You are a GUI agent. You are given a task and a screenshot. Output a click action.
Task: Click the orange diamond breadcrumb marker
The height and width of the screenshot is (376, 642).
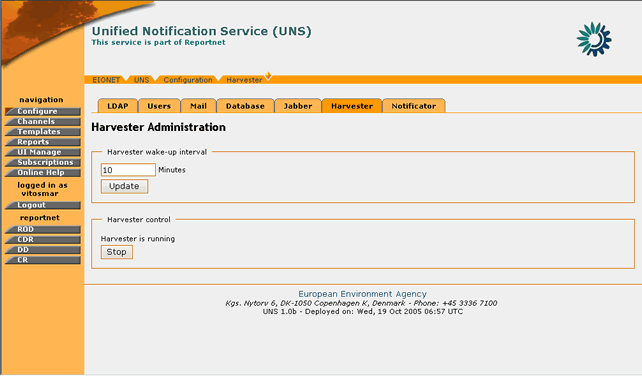[x=268, y=75]
